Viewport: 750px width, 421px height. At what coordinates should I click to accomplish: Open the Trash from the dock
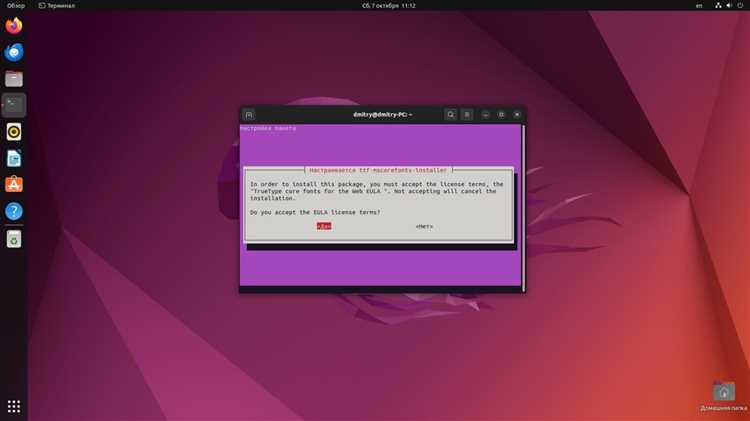tap(14, 239)
